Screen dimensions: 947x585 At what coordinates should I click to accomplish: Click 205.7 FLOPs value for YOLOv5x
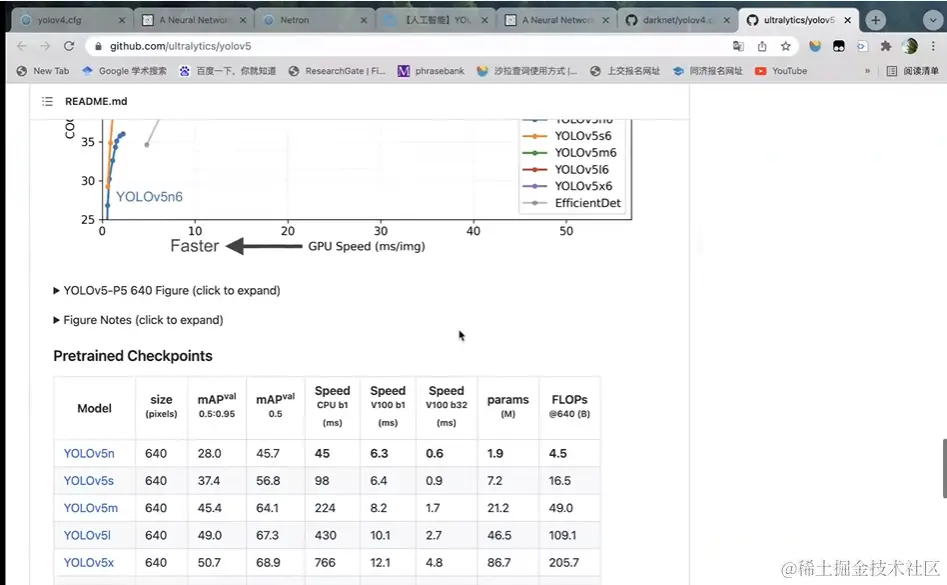click(x=563, y=563)
